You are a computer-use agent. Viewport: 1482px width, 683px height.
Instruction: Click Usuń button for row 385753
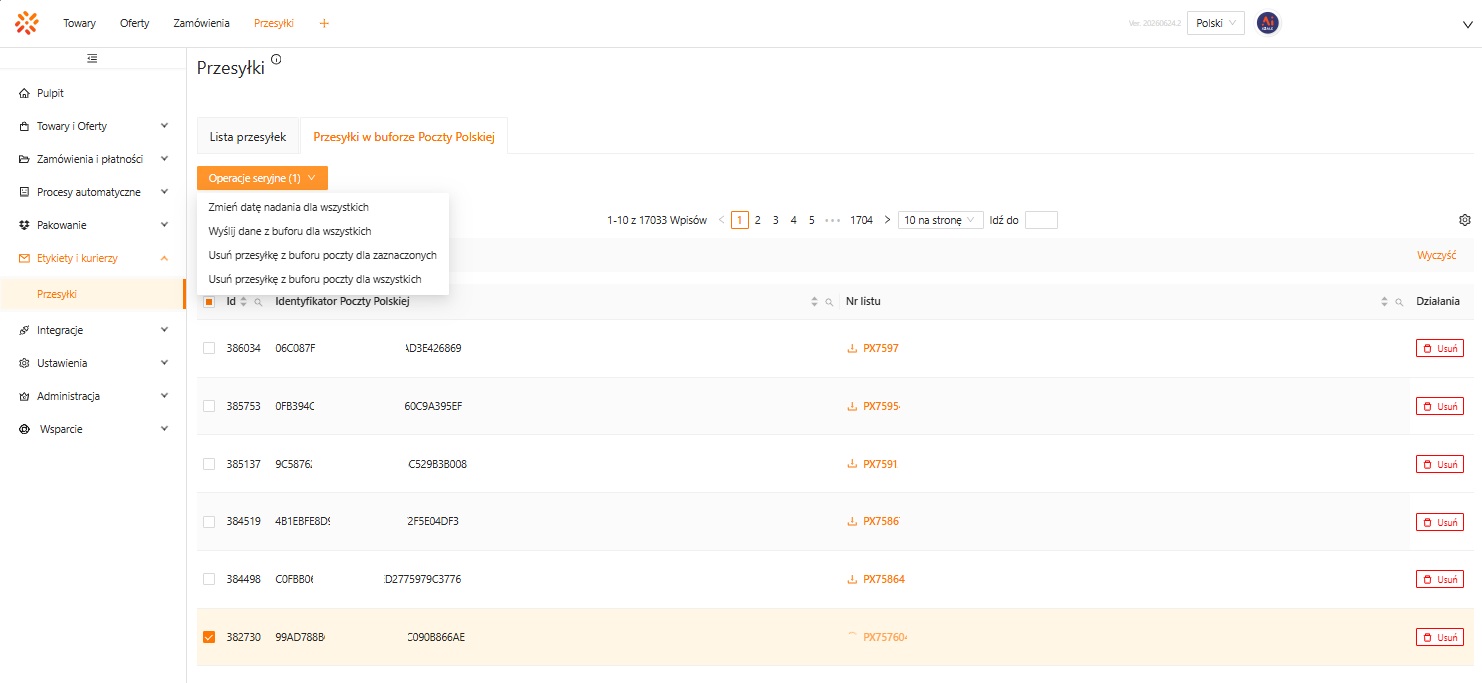click(x=1440, y=407)
